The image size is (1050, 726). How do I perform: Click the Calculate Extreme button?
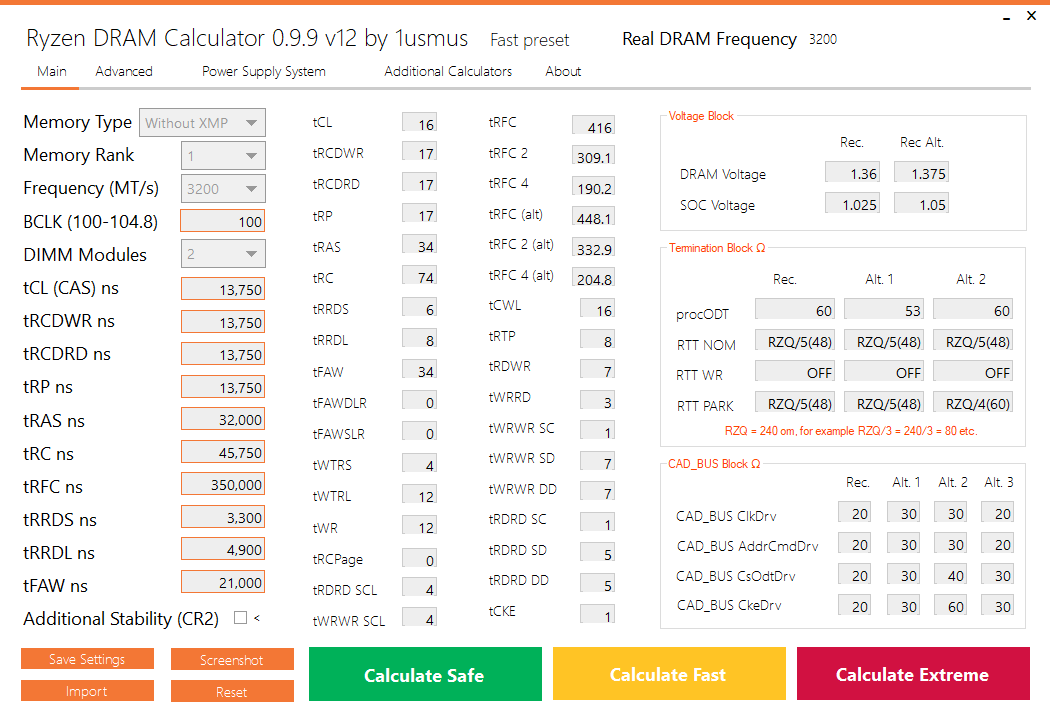(913, 674)
